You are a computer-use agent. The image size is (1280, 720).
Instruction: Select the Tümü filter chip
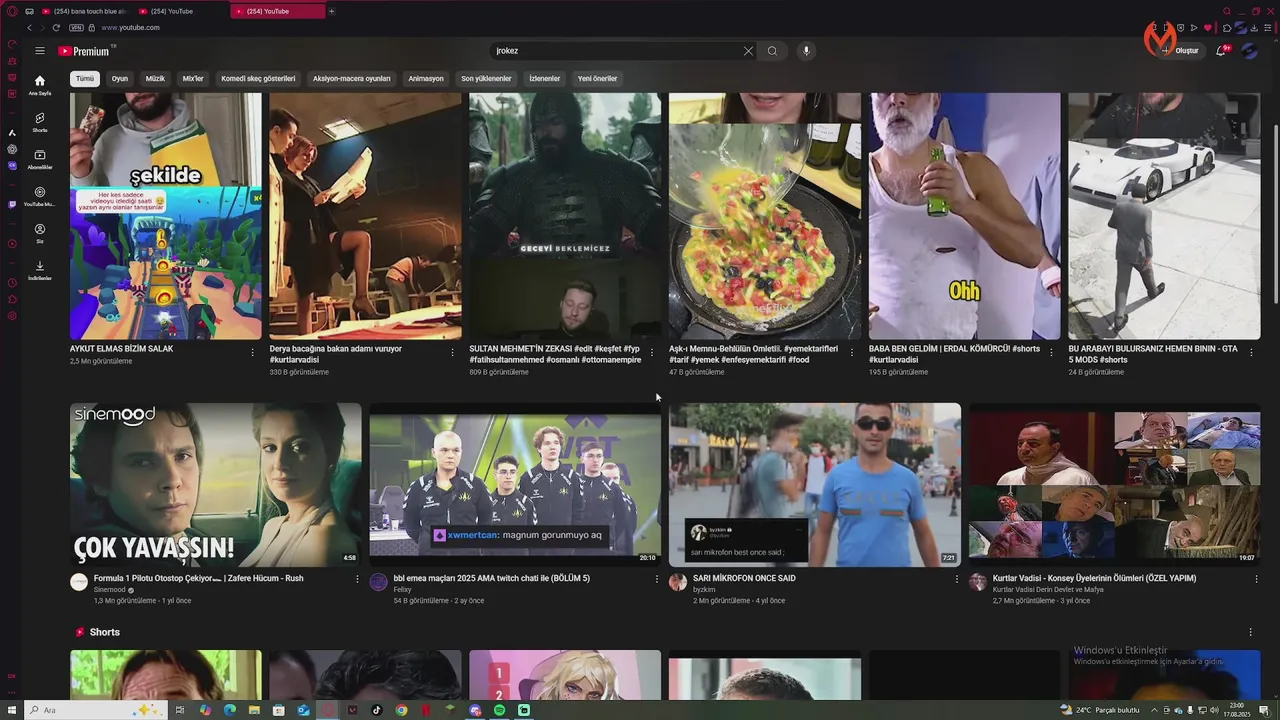[x=85, y=78]
